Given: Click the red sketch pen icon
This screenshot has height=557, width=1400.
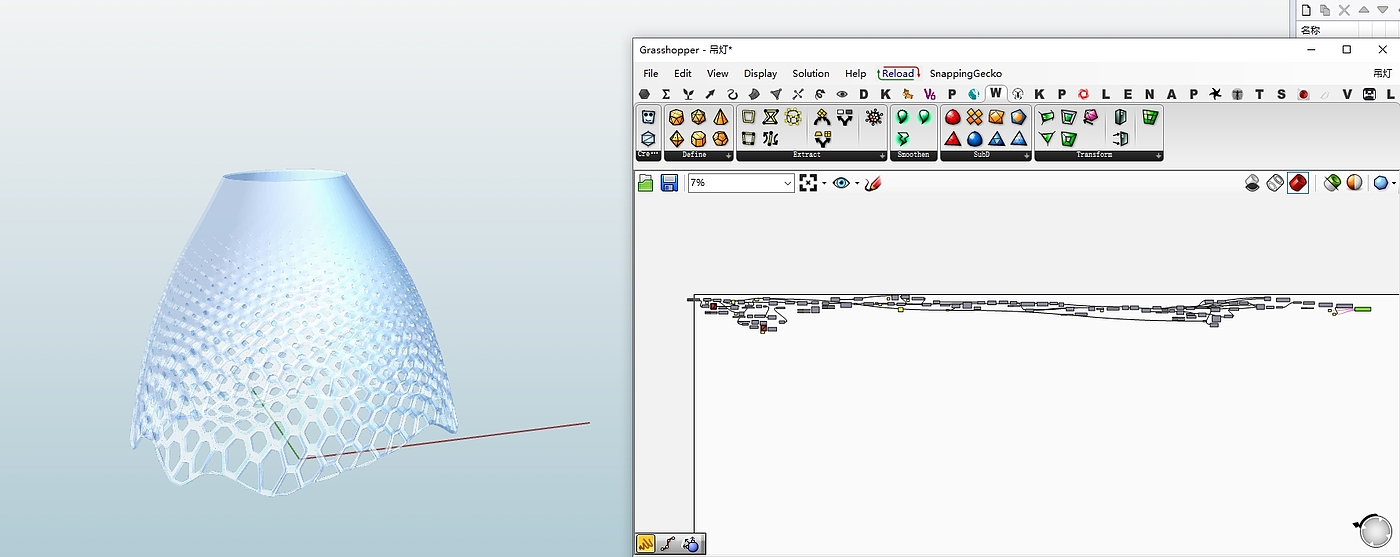Looking at the screenshot, I should click(873, 183).
